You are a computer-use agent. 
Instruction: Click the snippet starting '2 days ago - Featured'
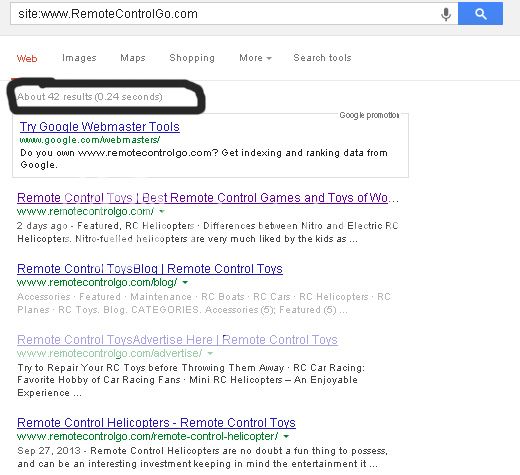tap(208, 232)
